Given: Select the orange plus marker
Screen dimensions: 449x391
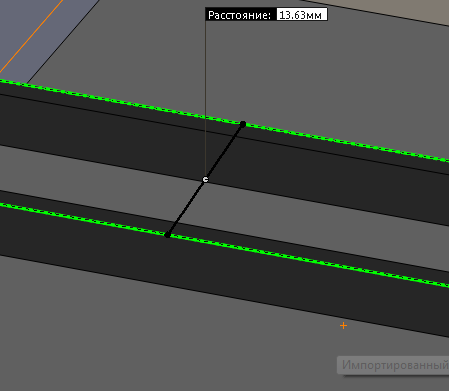Looking at the screenshot, I should point(343,325).
